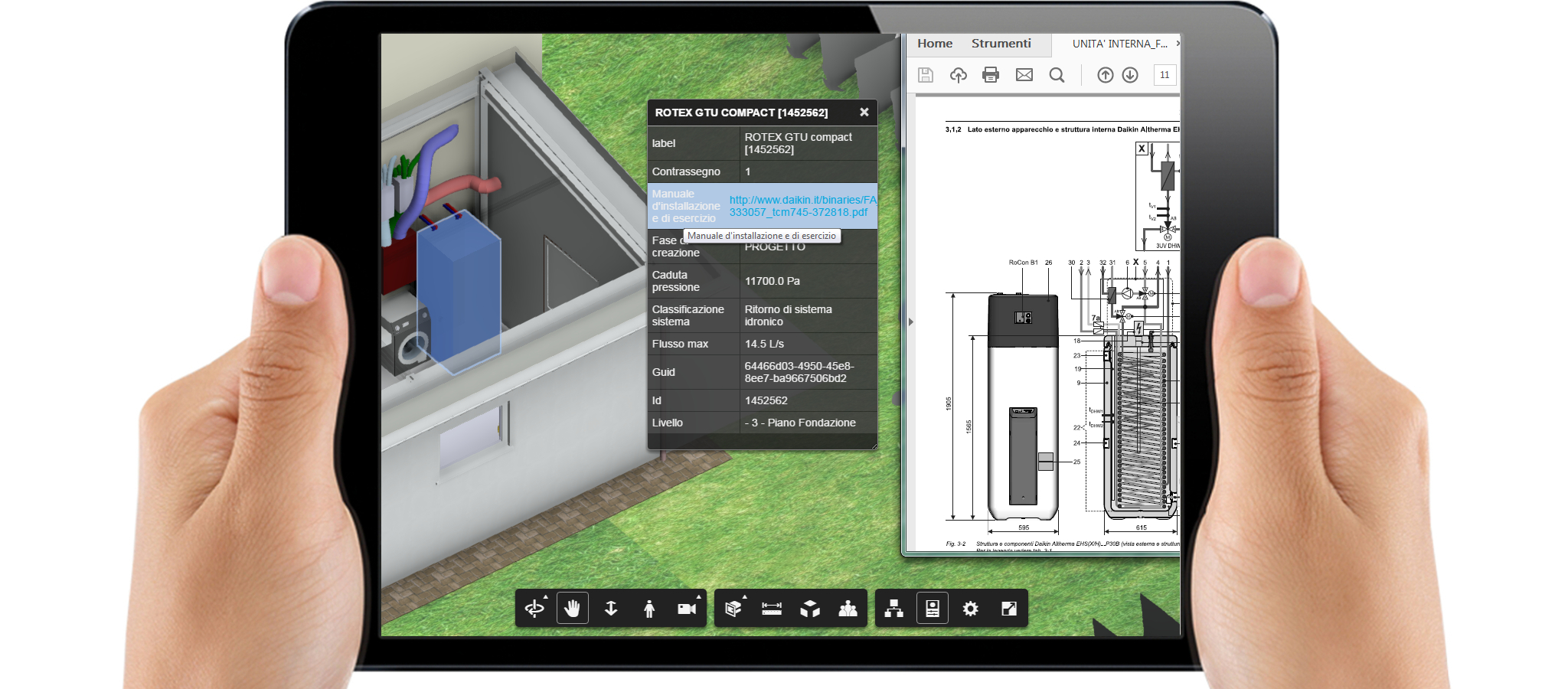This screenshot has height=689, width=1568.
Task: Switch to the Strumenti tab
Action: point(1001,44)
